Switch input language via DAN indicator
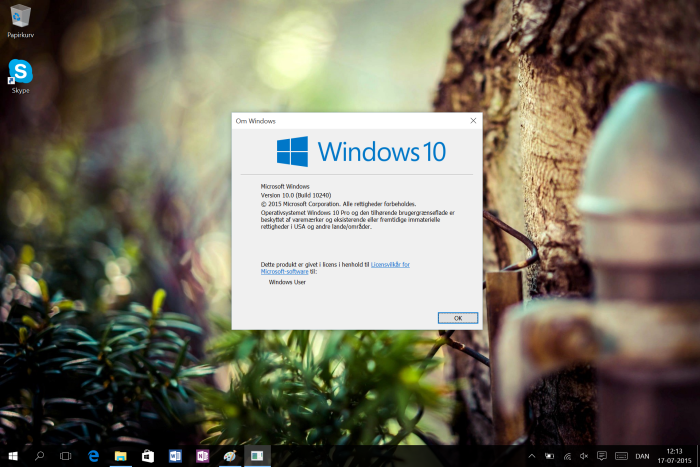The height and width of the screenshot is (467, 700). pos(642,456)
